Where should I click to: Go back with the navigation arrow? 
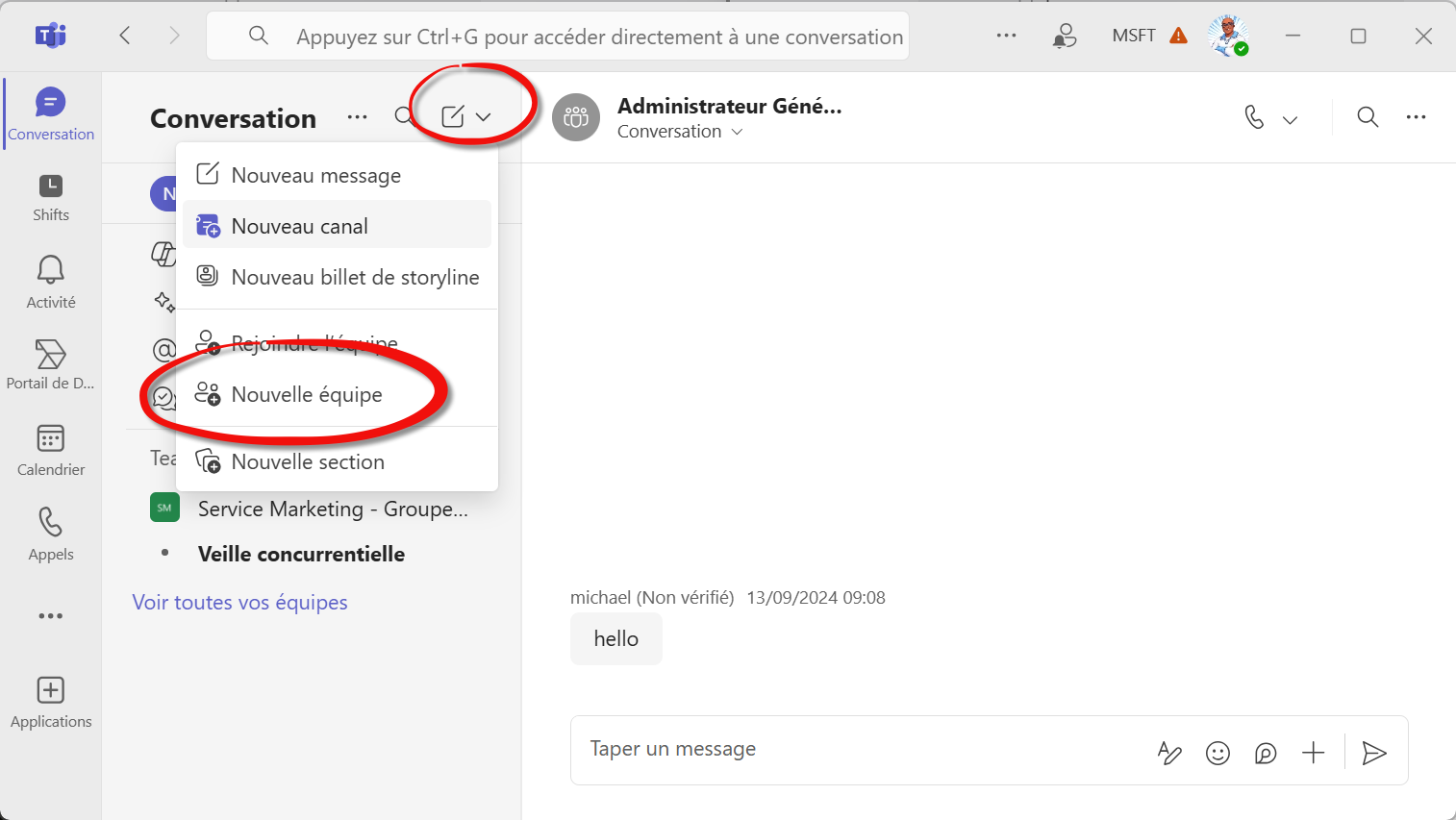(125, 36)
